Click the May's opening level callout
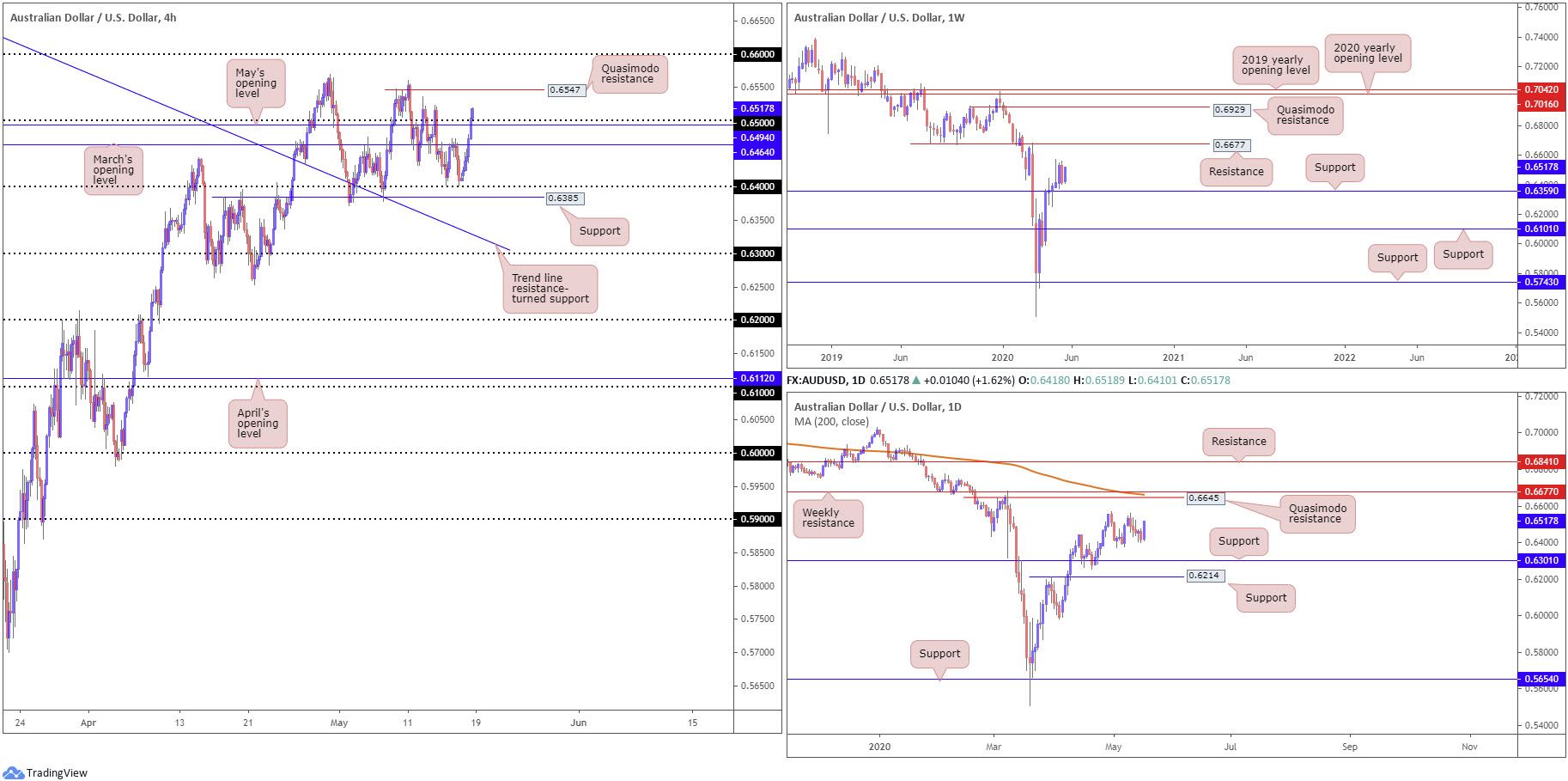 click(256, 83)
